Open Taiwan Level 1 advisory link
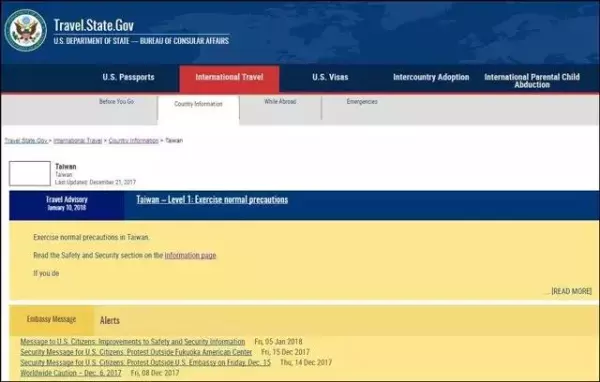Screen dimensions: 600x382 212,200
